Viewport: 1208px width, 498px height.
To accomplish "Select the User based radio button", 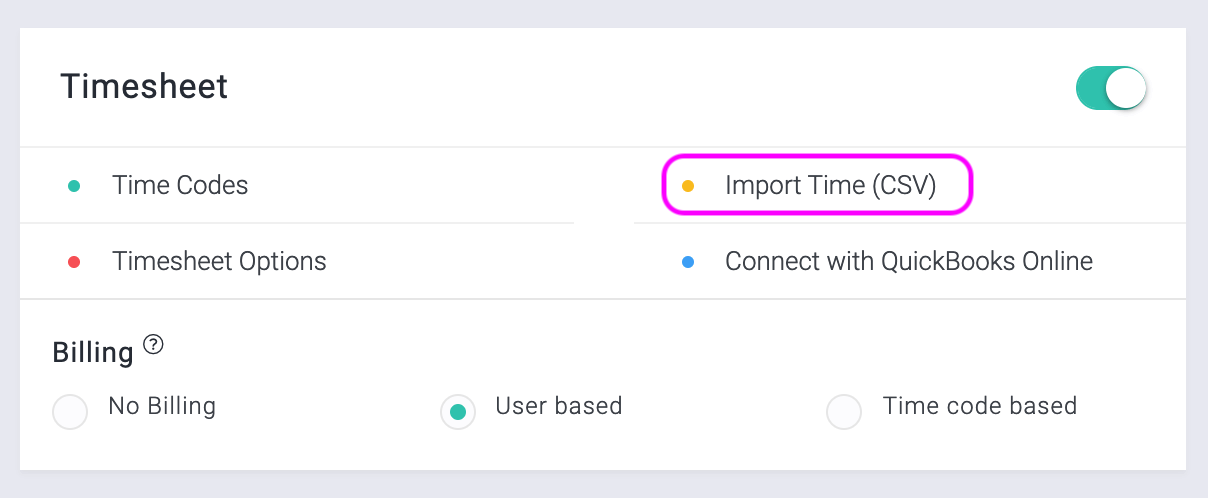I will (458, 412).
